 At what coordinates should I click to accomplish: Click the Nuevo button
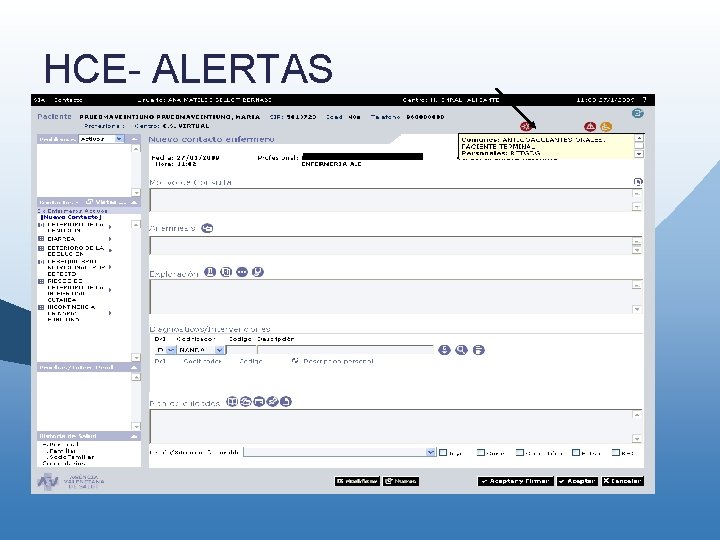click(x=401, y=481)
